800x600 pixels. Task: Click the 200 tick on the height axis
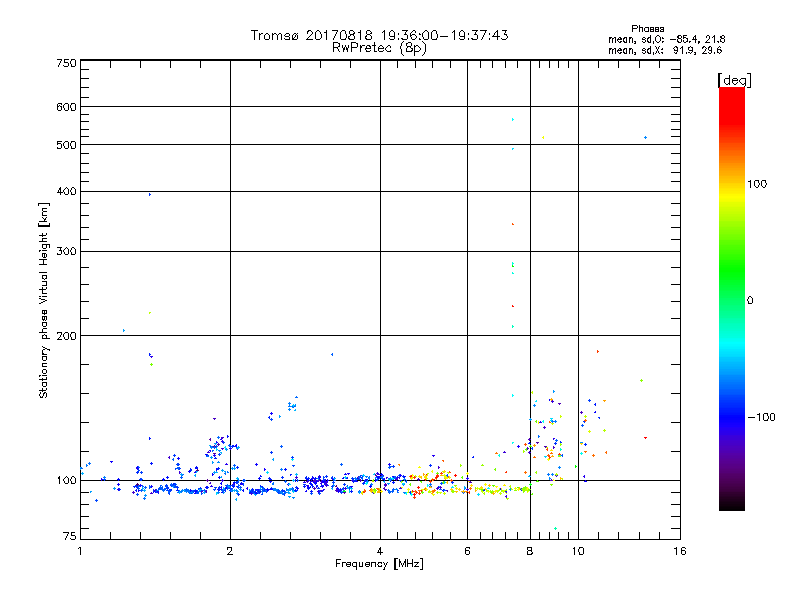tap(66, 336)
